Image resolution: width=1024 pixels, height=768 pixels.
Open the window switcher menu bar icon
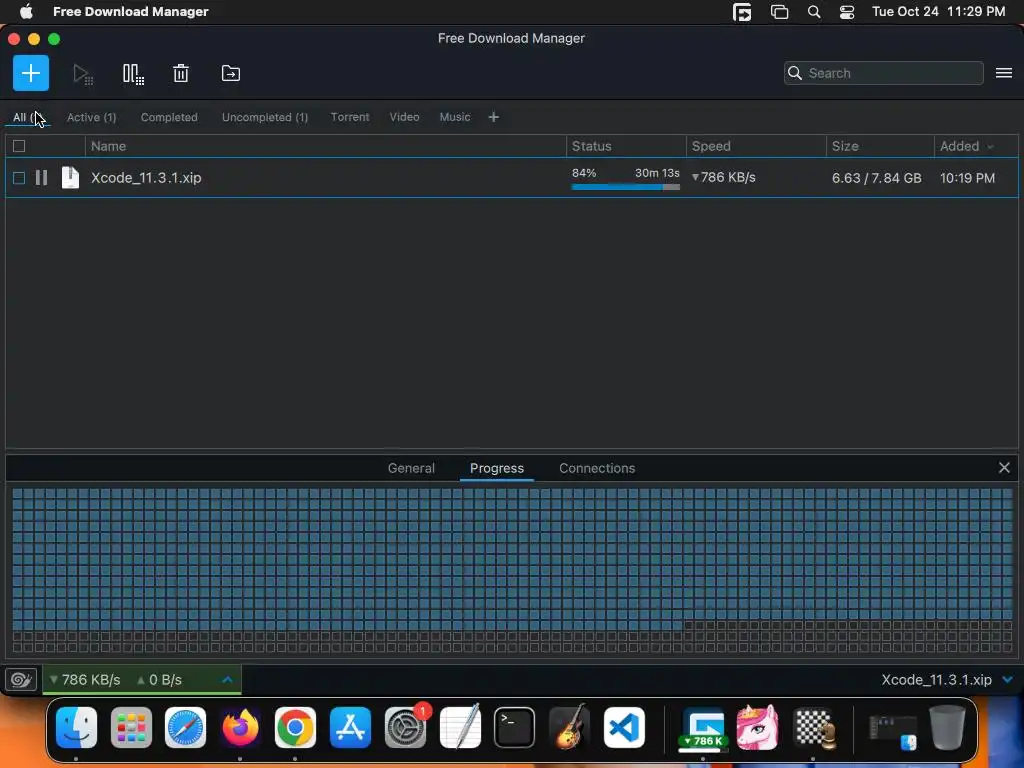(x=779, y=12)
